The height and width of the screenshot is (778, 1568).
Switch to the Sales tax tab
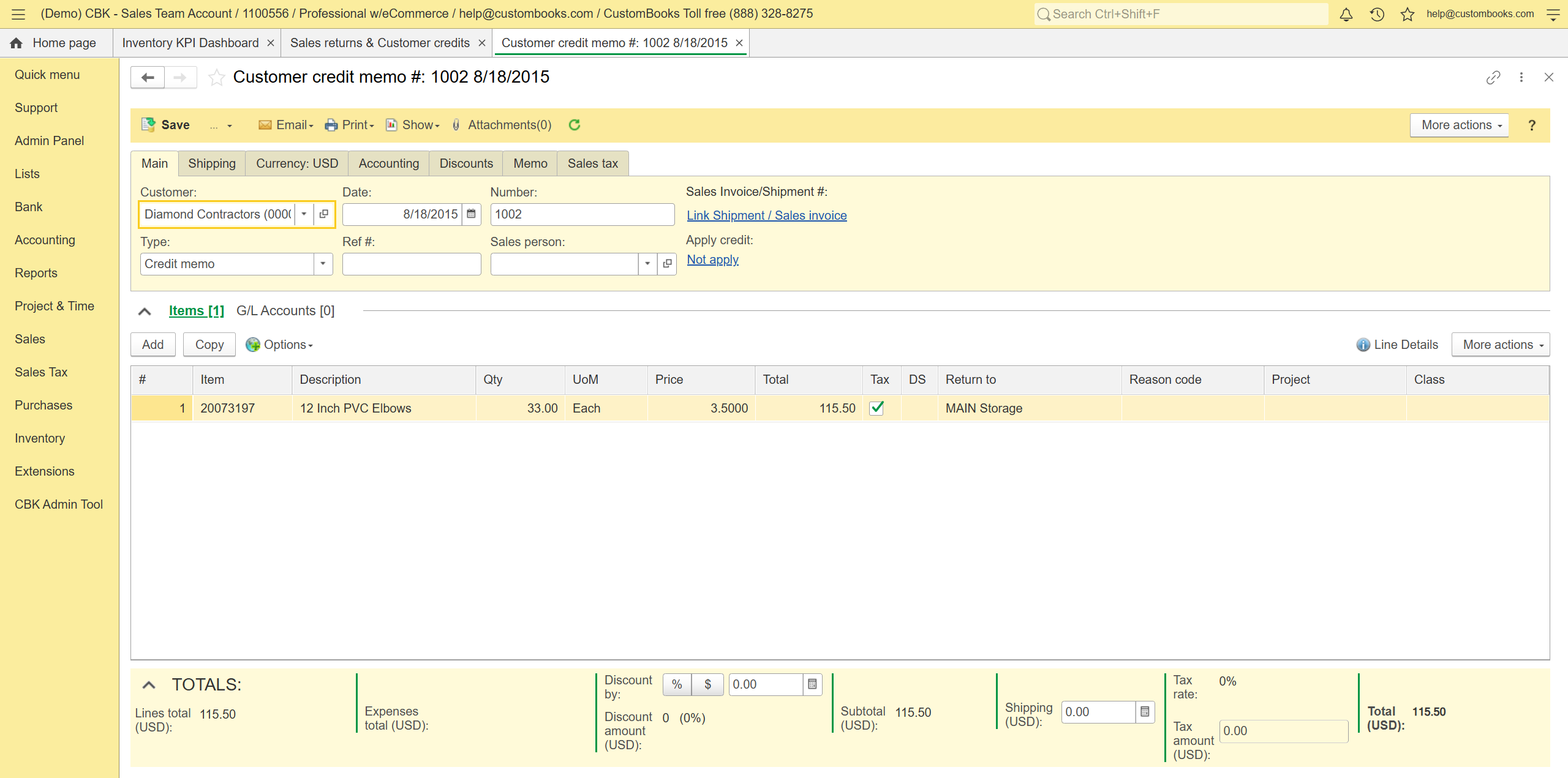[592, 163]
